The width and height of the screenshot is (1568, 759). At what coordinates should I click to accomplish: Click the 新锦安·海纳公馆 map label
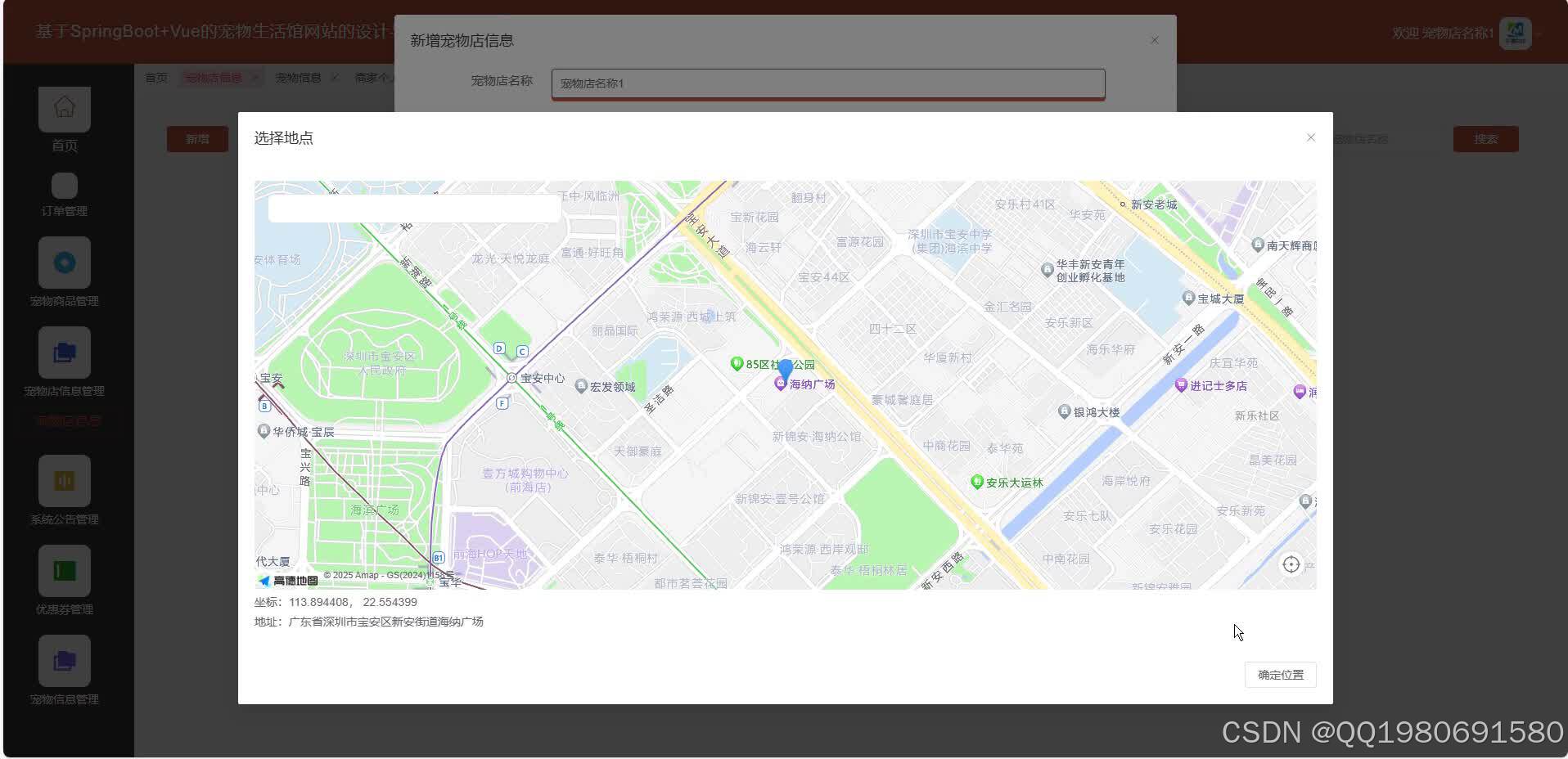click(817, 437)
